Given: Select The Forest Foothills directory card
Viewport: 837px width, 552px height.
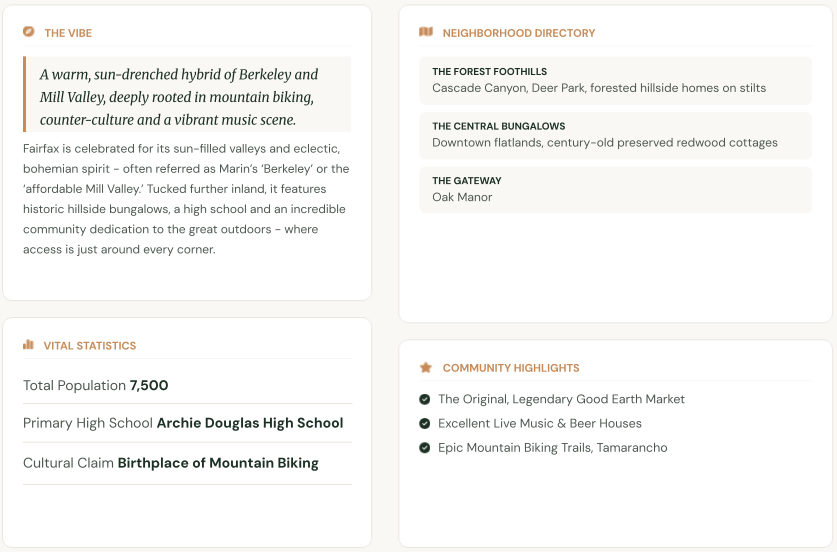Looking at the screenshot, I should [x=615, y=81].
